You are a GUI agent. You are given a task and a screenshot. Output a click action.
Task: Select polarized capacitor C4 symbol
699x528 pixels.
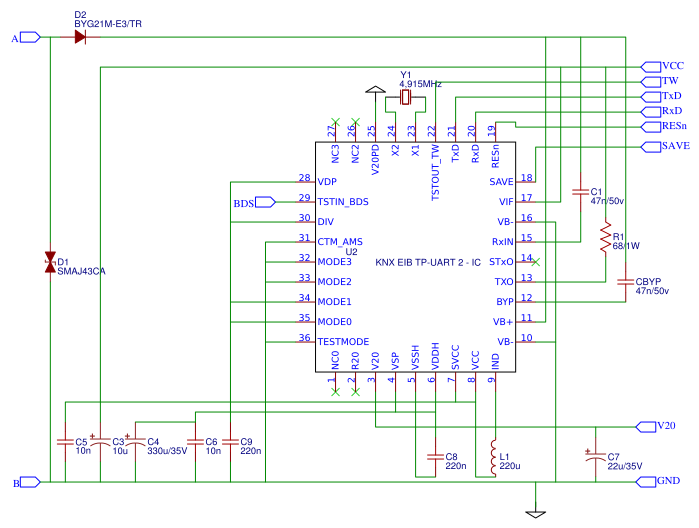coord(135,441)
